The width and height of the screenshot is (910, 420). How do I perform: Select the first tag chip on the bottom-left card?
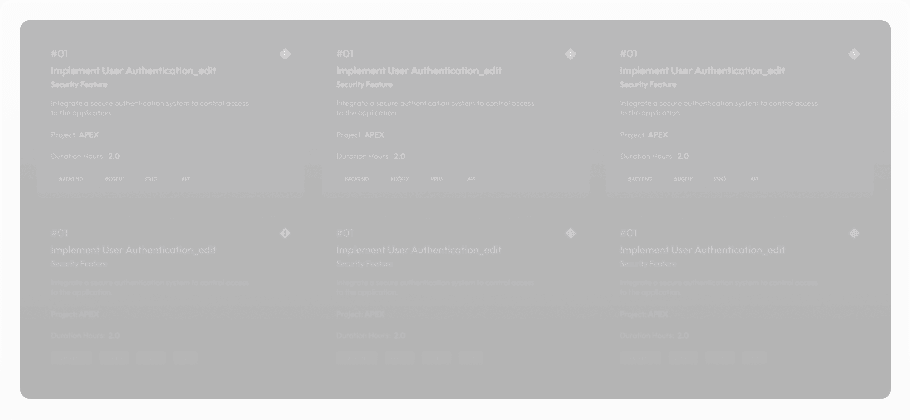71,357
